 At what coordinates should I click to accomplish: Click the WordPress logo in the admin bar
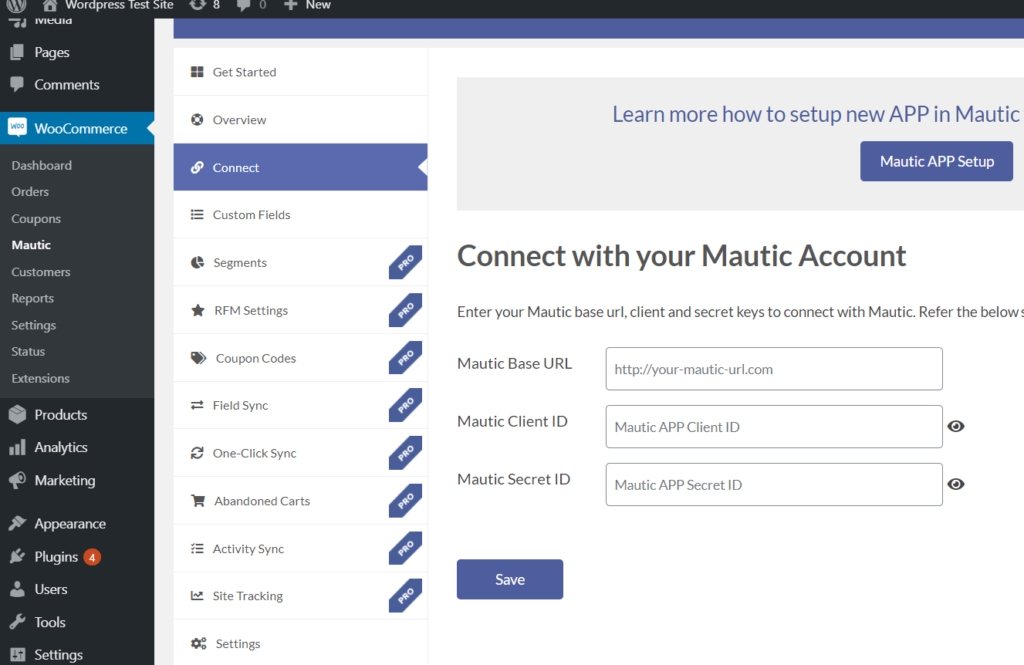(x=16, y=5)
